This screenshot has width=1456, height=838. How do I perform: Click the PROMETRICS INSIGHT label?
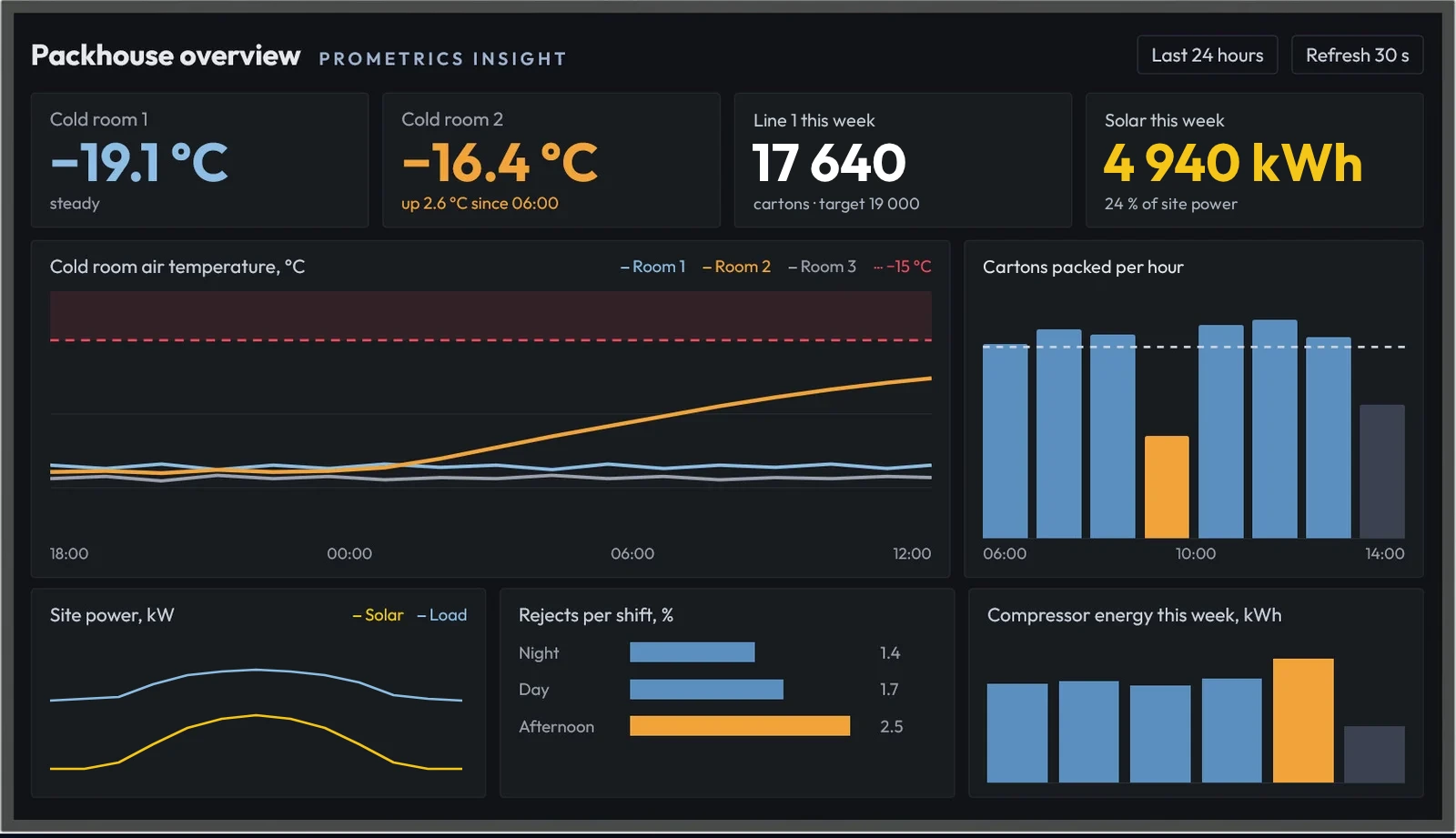point(442,59)
